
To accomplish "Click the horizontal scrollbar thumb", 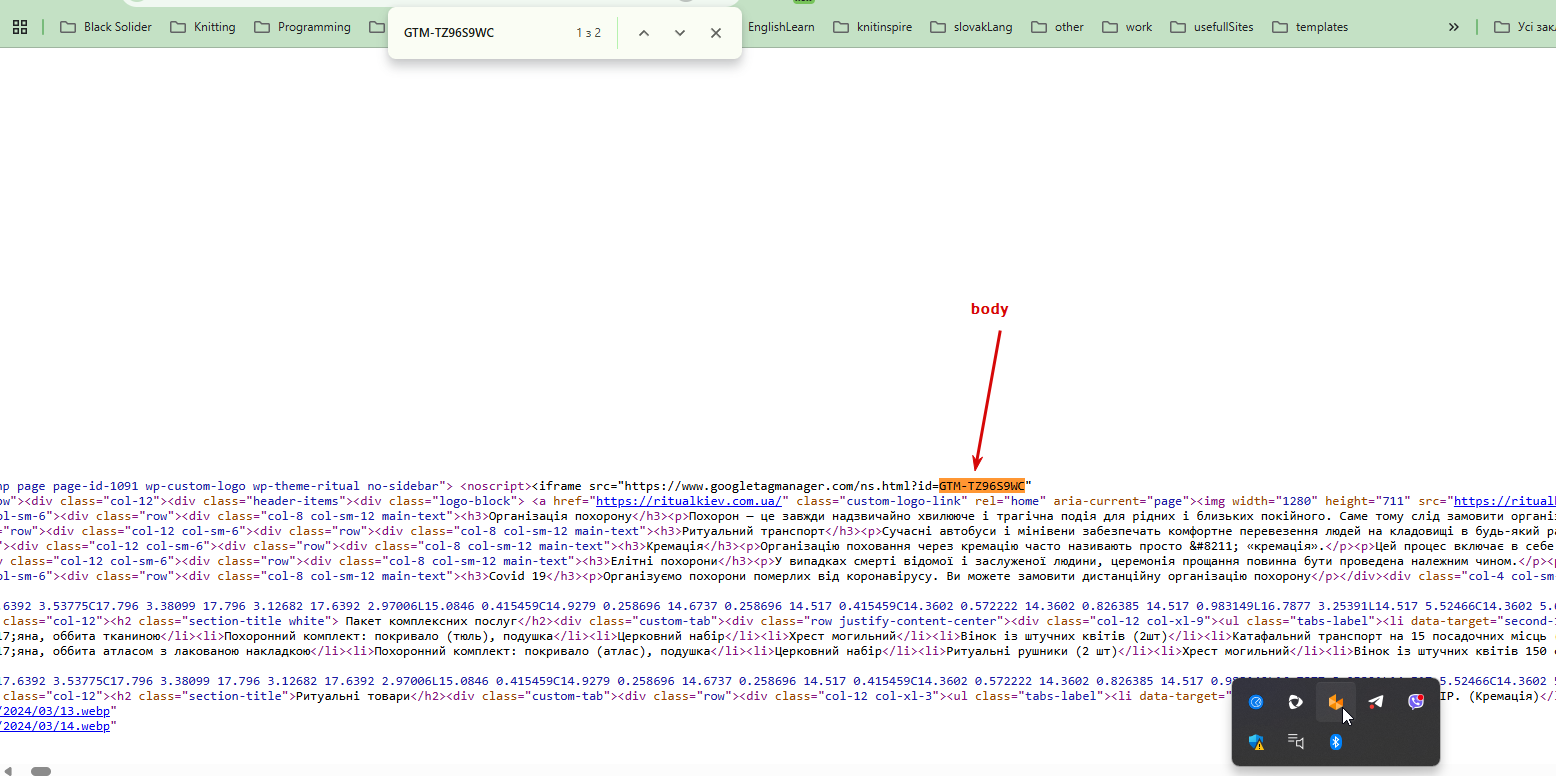I will [x=41, y=771].
